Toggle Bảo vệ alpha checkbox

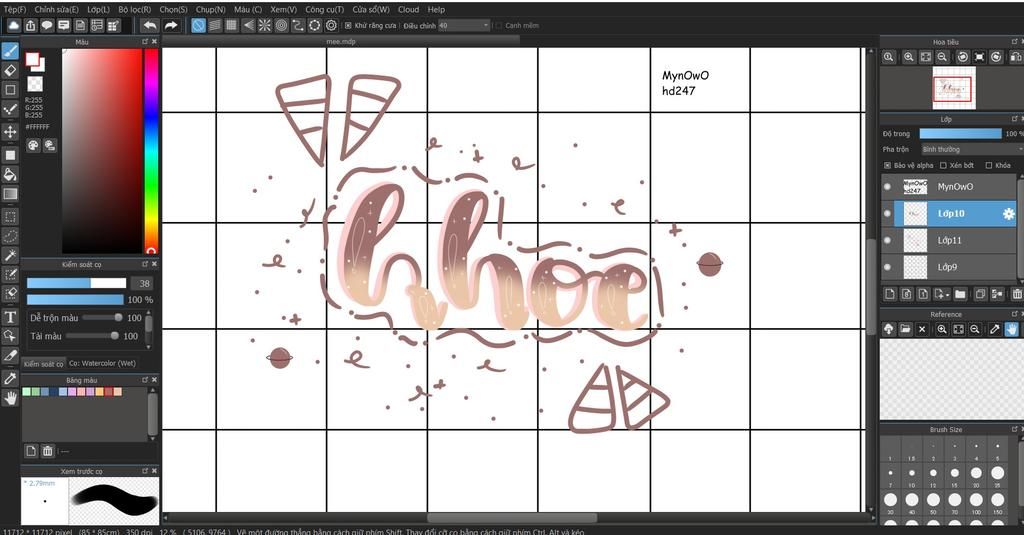coord(887,165)
